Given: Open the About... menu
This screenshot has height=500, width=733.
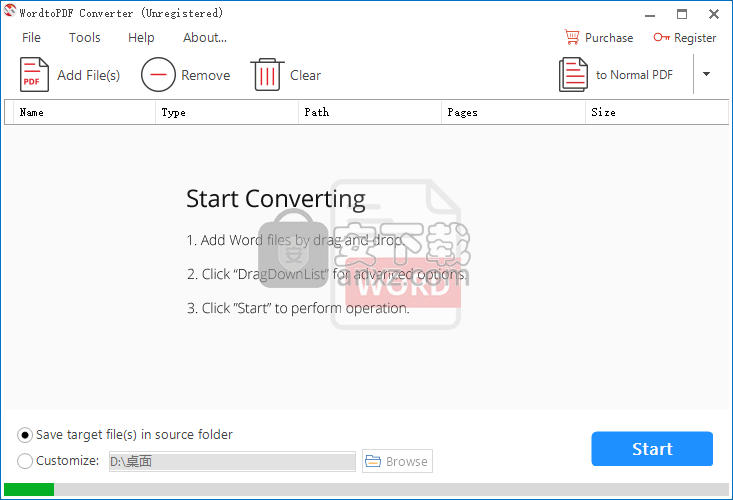Looking at the screenshot, I should coord(205,37).
